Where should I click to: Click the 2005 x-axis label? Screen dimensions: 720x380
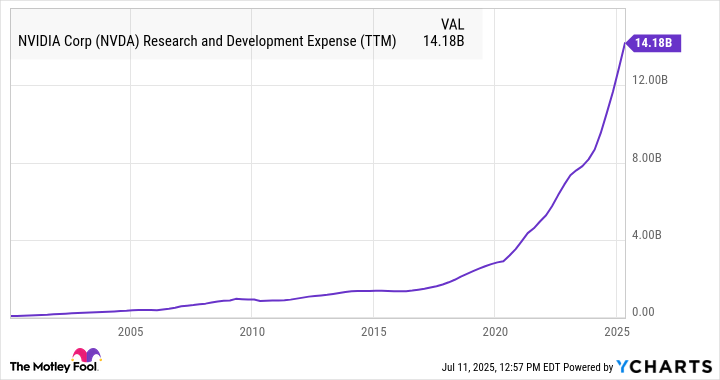click(130, 332)
